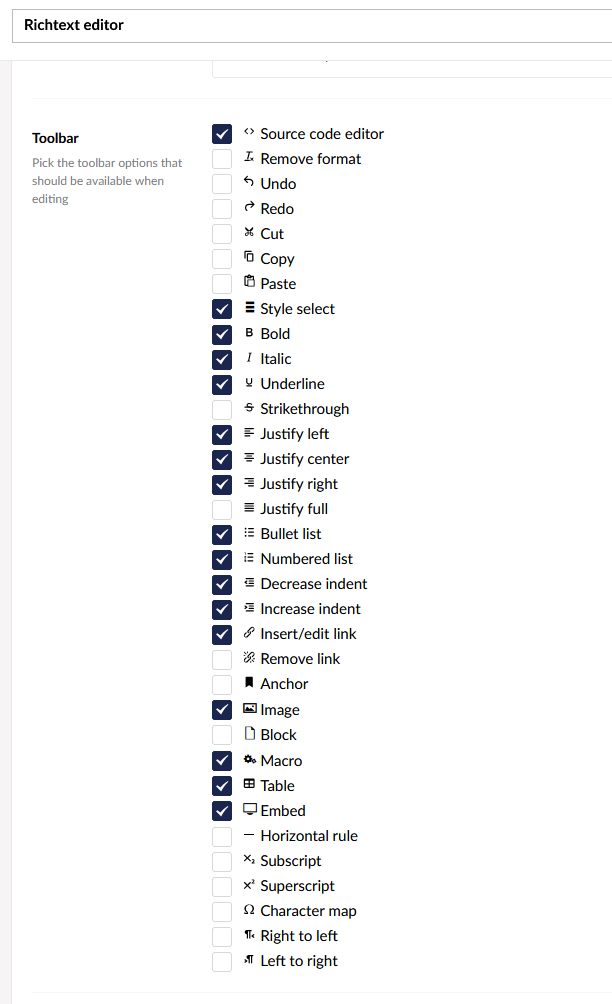The height and width of the screenshot is (1004, 612).
Task: Uncheck the Bold checkbox
Action: tap(222, 334)
